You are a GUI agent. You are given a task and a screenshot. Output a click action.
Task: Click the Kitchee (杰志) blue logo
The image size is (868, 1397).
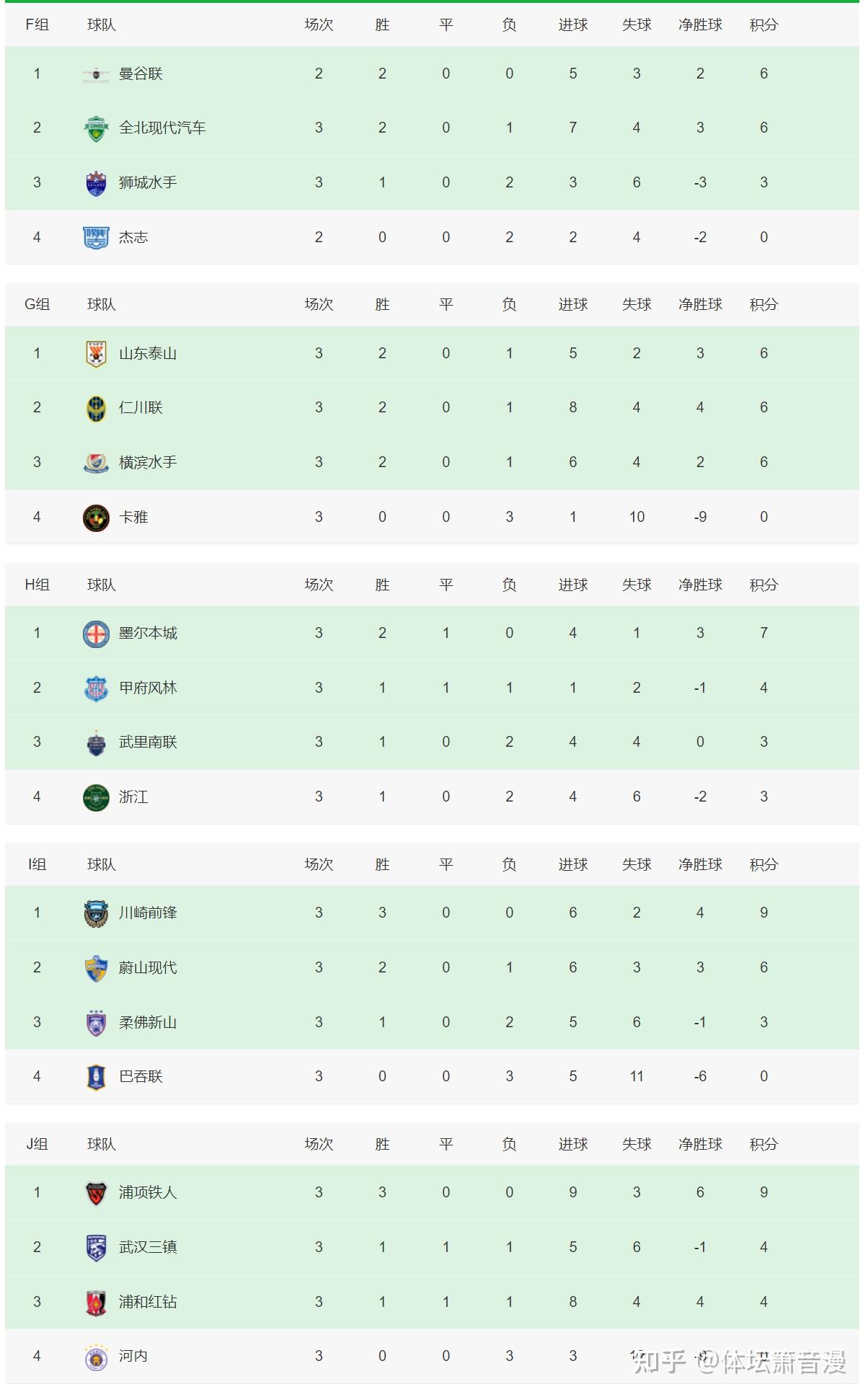(96, 237)
